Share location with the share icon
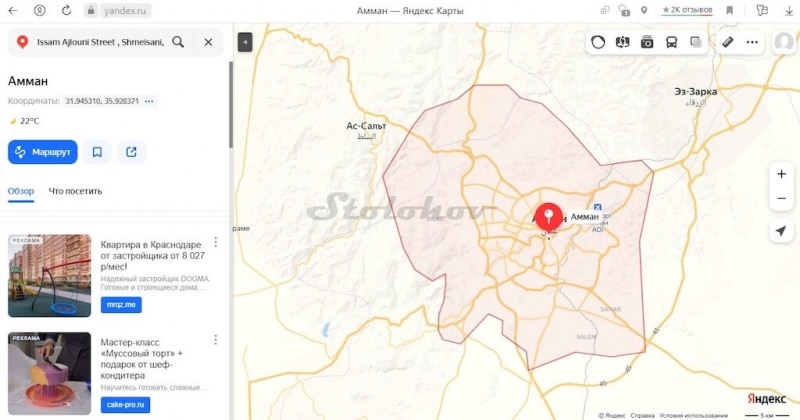Image resolution: width=800 pixels, height=420 pixels. (x=131, y=152)
